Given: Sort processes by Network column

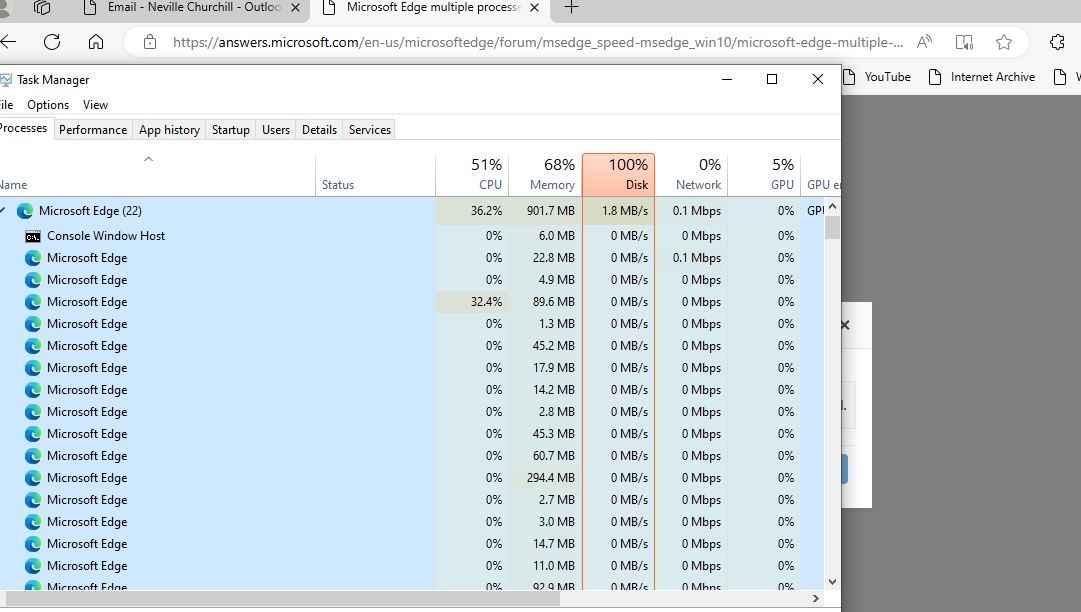Looking at the screenshot, I should coord(691,174).
